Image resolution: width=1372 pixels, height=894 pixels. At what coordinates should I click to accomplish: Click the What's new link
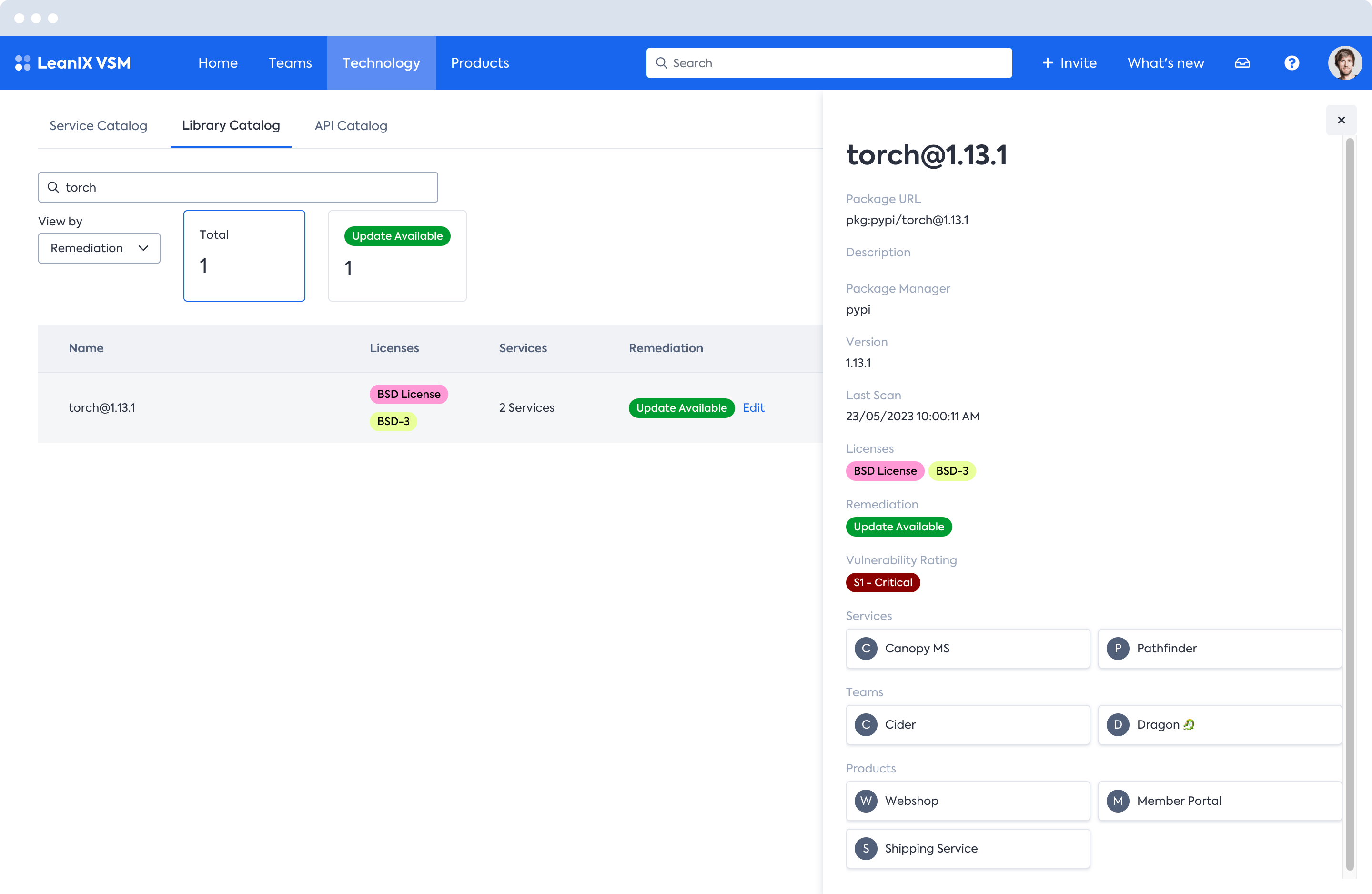[x=1165, y=63]
